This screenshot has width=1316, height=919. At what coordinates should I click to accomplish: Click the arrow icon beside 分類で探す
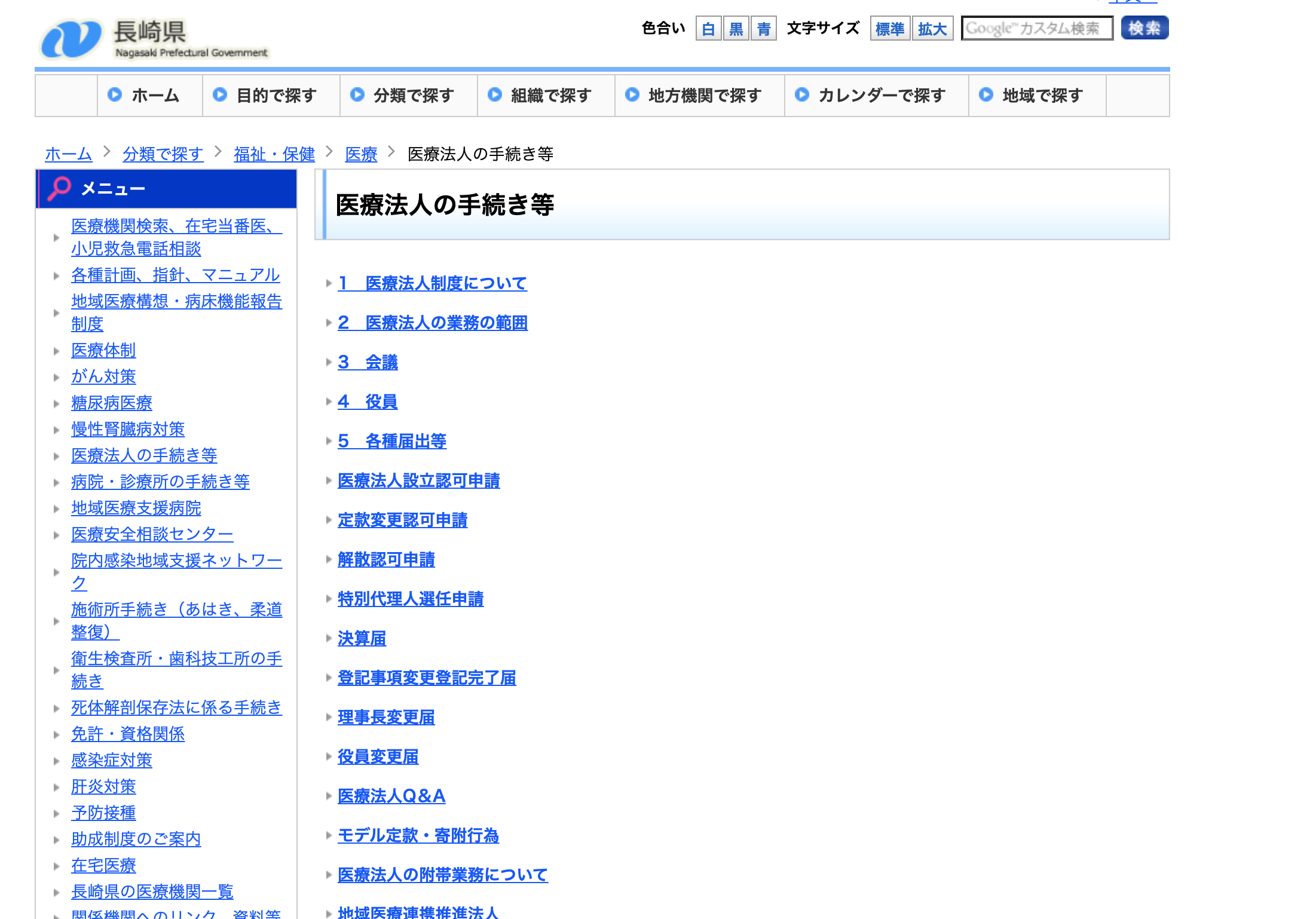coord(357,94)
